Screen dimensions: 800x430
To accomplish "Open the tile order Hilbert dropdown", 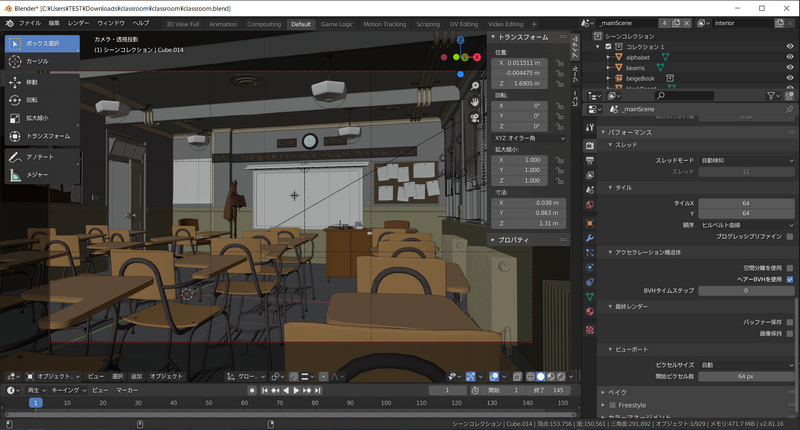I will [x=747, y=225].
